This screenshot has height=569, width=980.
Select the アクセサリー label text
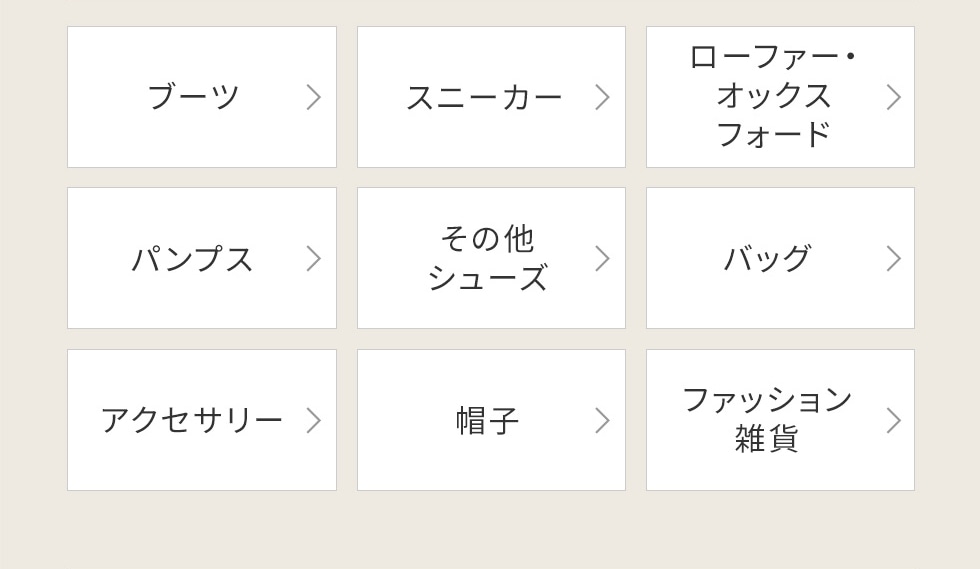(191, 420)
